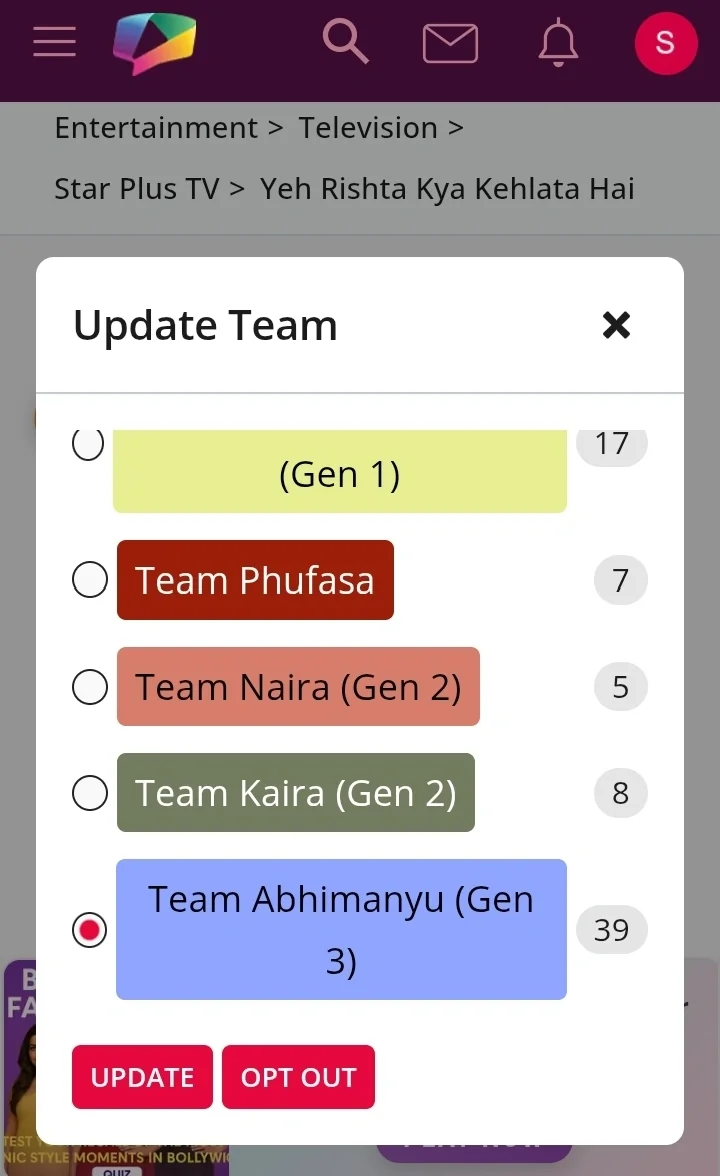Select the Team Abhimanyu (Gen 3) radio button
Screen dimensions: 720x1176
point(90,930)
